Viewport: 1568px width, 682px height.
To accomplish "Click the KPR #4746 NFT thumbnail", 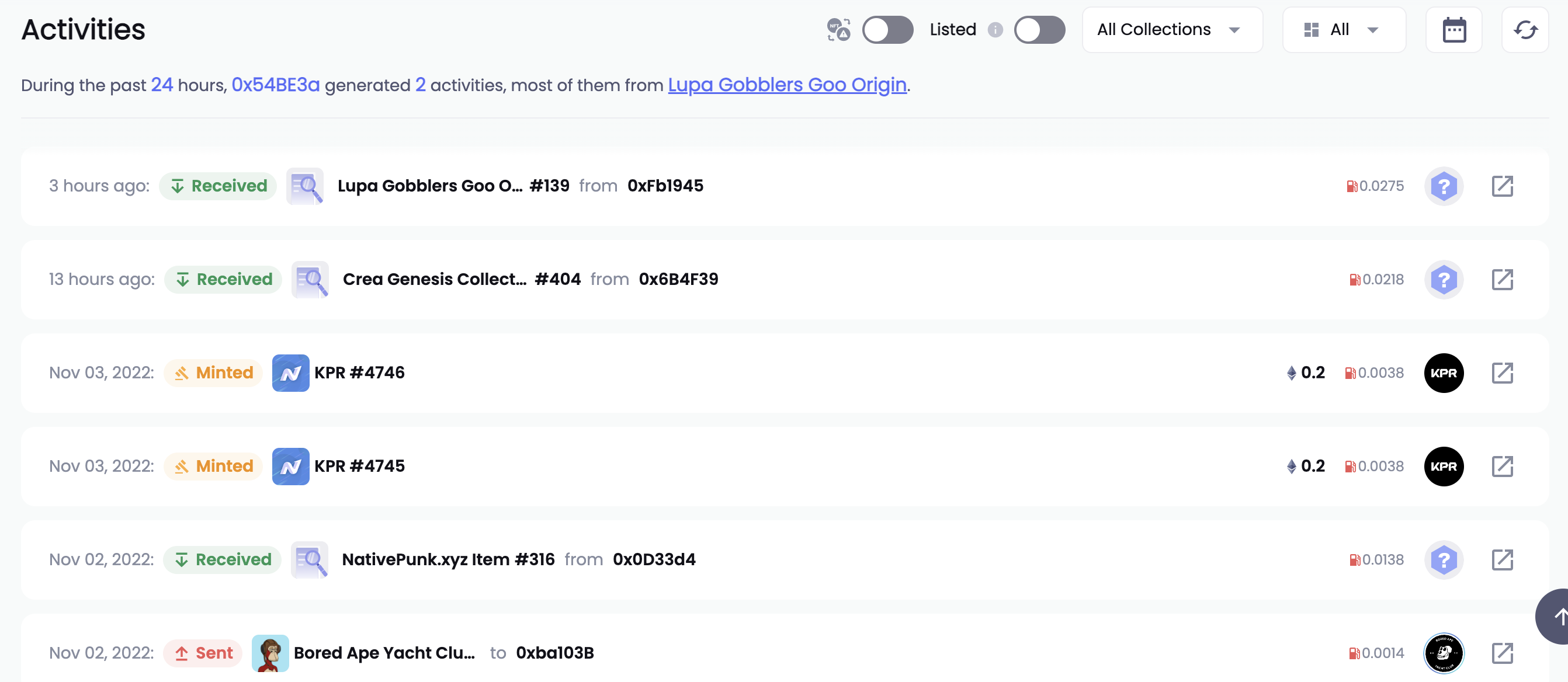I will pyautogui.click(x=290, y=373).
